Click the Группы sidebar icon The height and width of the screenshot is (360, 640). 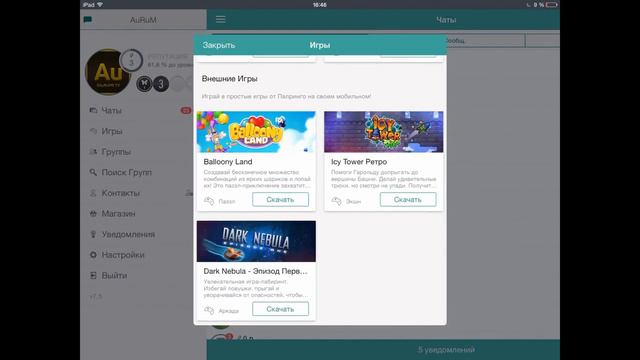[93, 151]
